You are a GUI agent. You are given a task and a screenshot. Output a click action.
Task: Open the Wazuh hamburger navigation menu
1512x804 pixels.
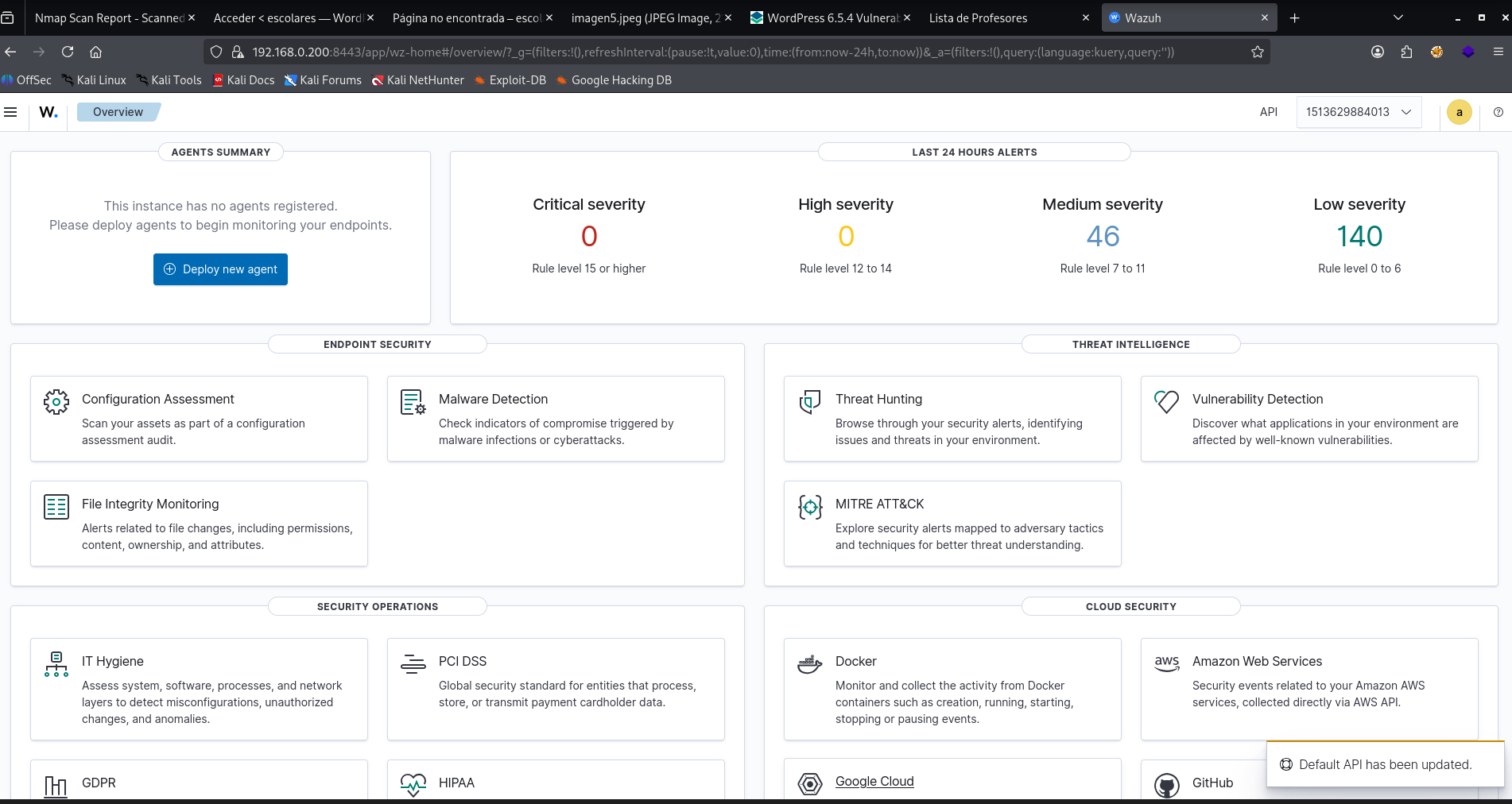[10, 112]
